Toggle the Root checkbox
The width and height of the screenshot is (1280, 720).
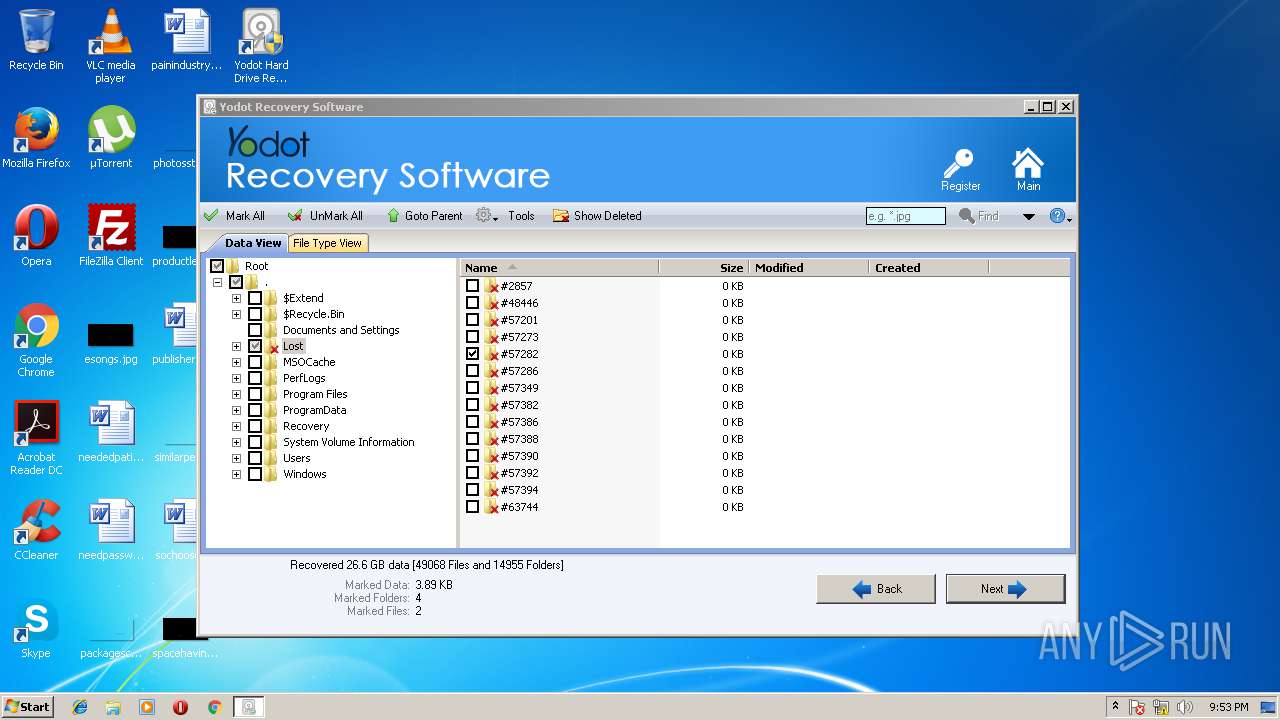coord(217,266)
